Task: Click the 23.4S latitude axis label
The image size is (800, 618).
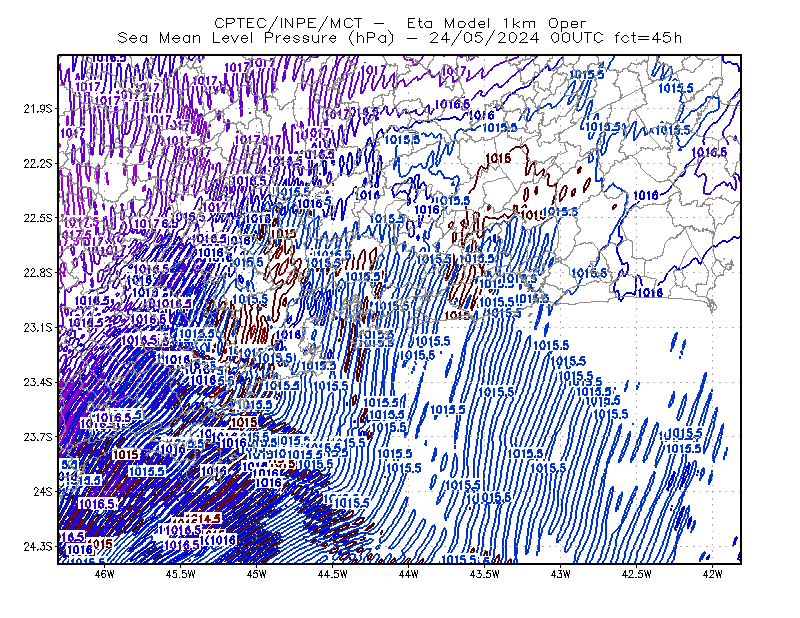Action: (x=37, y=382)
